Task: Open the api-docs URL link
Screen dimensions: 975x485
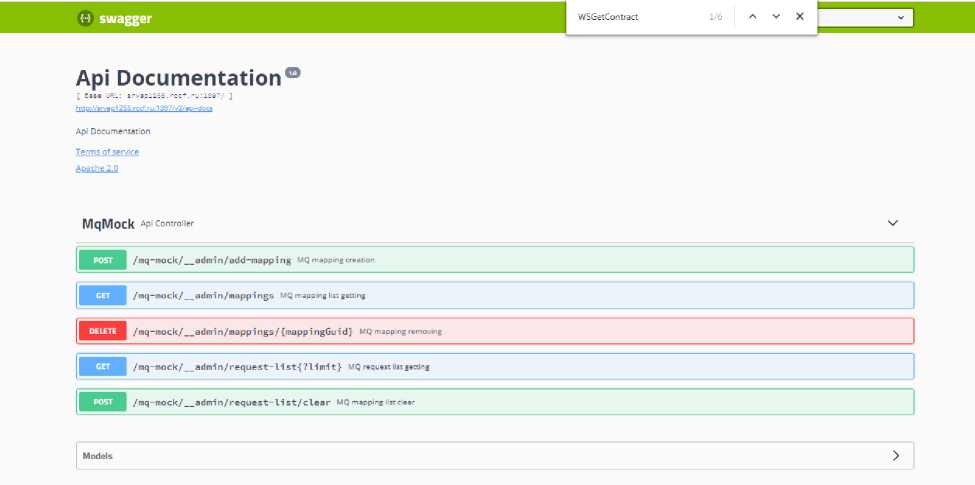Action: click(144, 108)
